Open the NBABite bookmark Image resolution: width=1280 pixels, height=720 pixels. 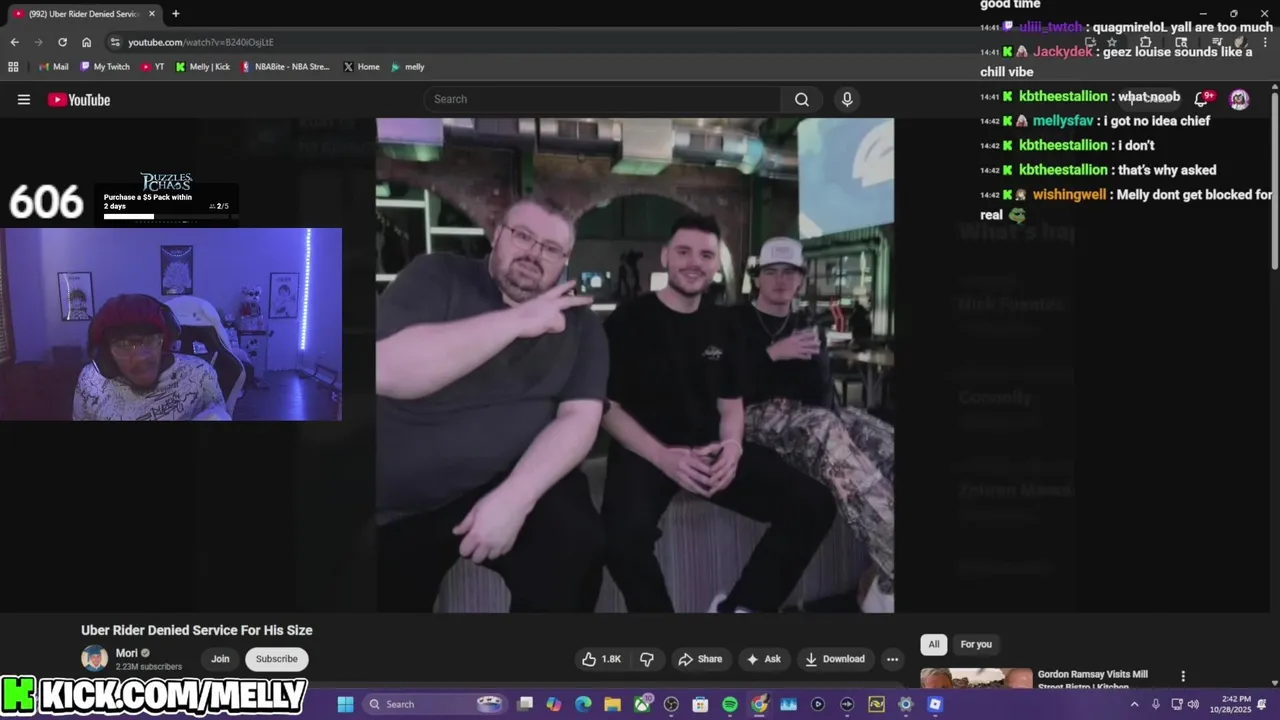click(x=285, y=67)
